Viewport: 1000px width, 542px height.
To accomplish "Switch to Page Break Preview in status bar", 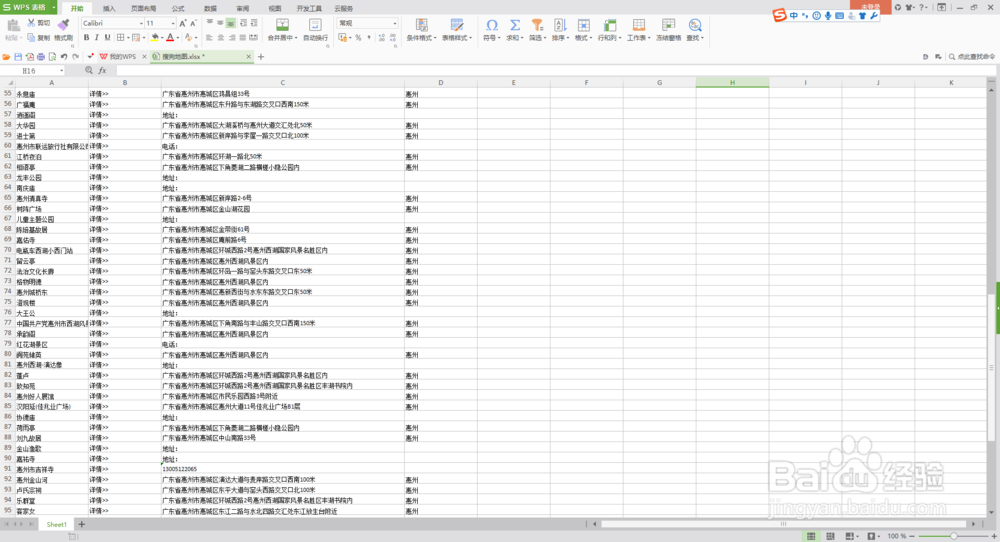I will [830, 536].
